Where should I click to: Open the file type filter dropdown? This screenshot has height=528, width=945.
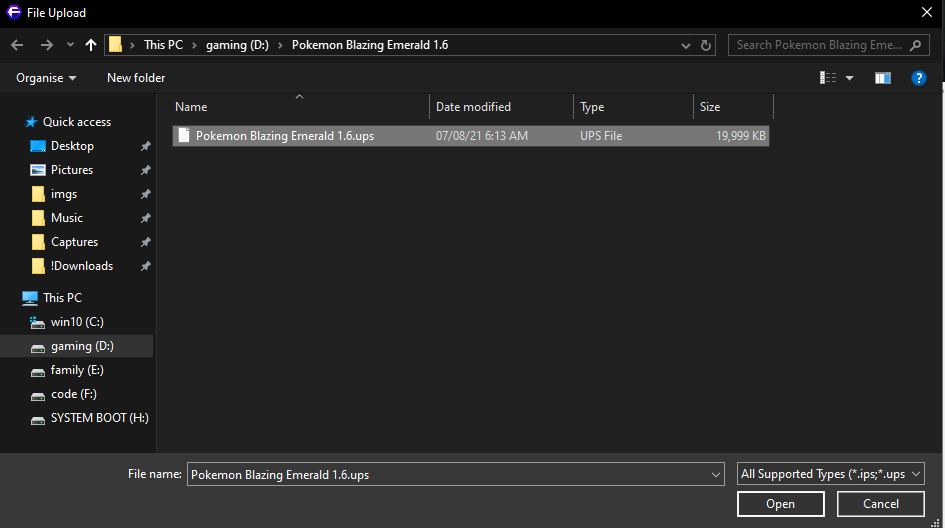[830, 474]
